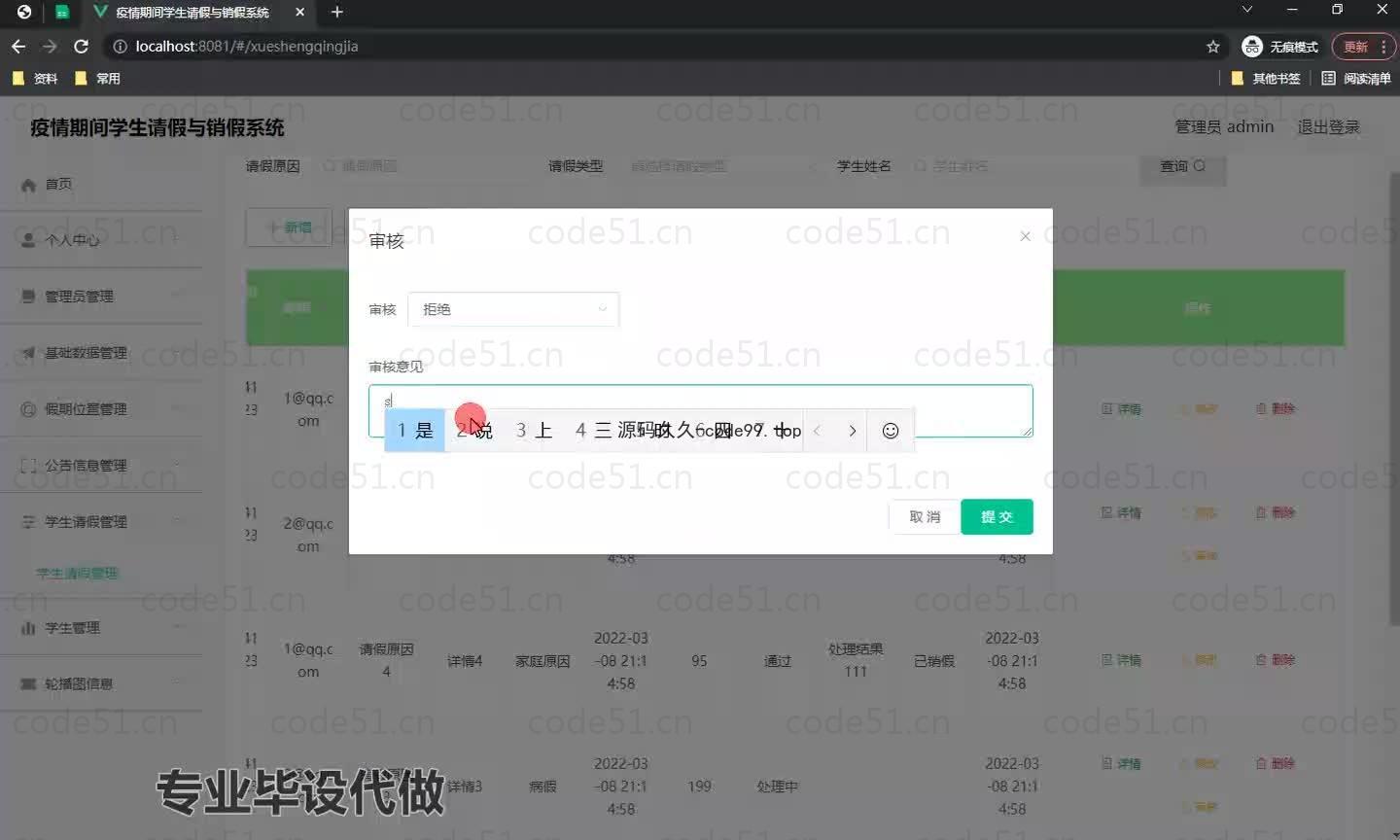Click 删除 in the 病假 row
This screenshot has width=1400, height=840.
click(1275, 764)
